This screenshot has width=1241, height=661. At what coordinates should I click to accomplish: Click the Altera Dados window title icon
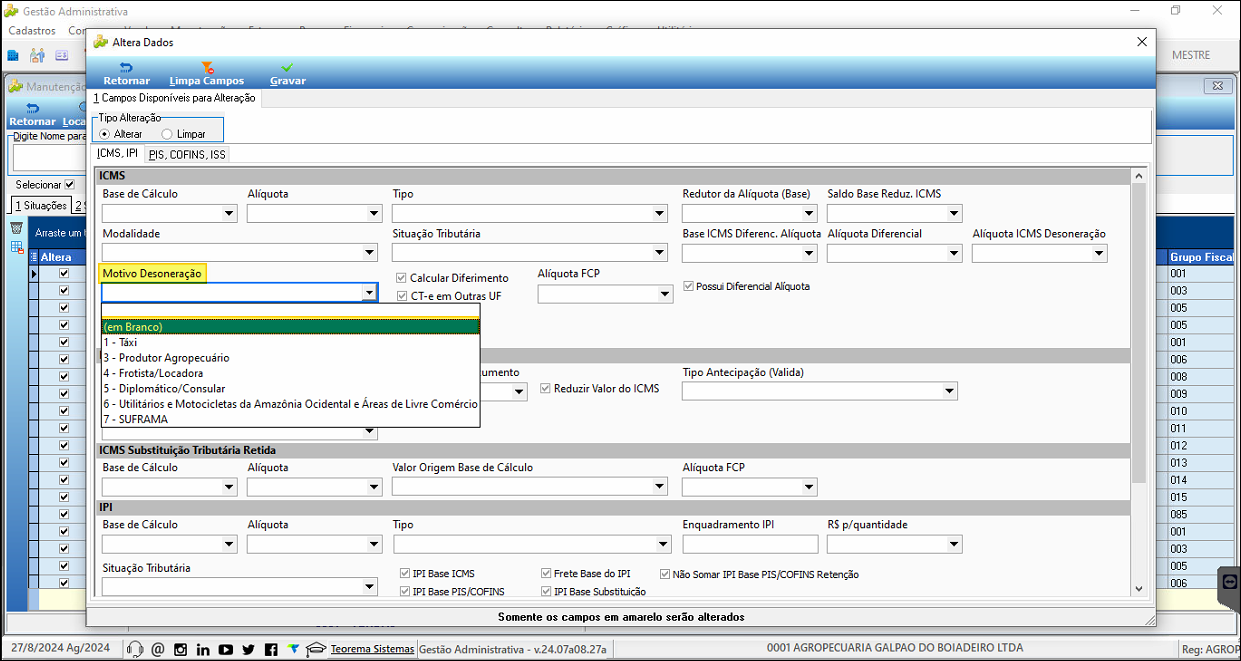pyautogui.click(x=101, y=42)
